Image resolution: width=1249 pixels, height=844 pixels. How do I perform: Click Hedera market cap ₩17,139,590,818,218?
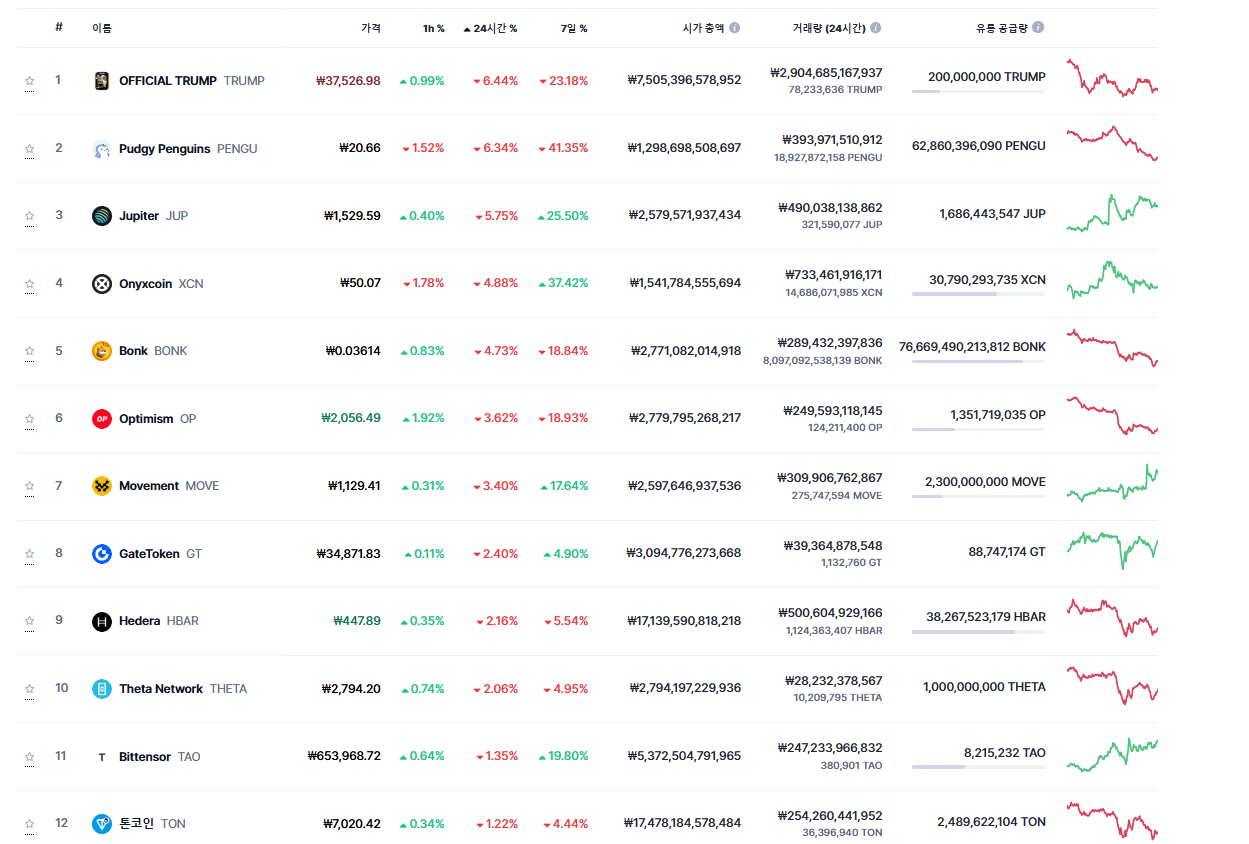(x=684, y=621)
